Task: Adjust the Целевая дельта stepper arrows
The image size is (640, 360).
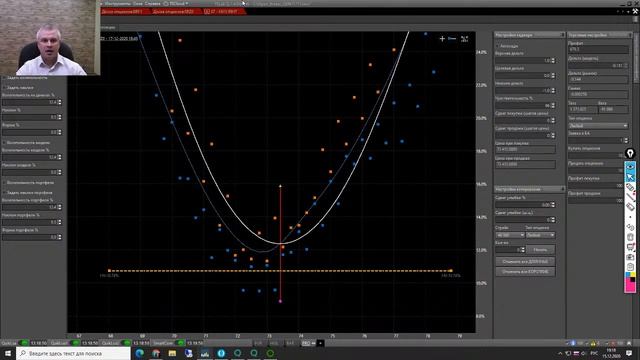Action: point(553,76)
